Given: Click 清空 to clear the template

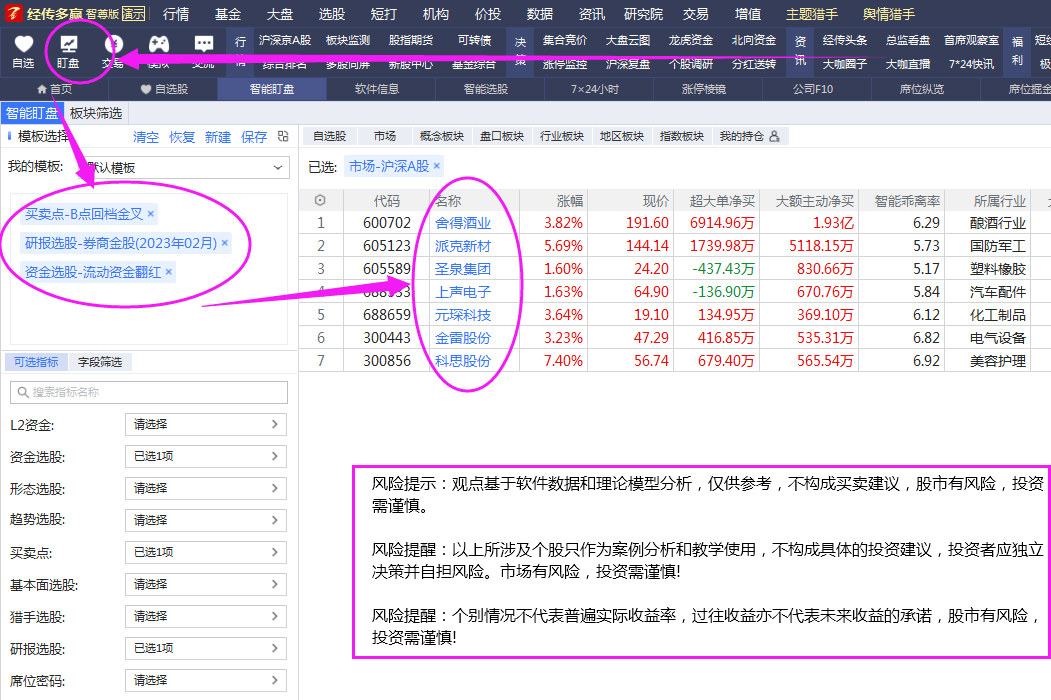Looking at the screenshot, I should point(146,137).
